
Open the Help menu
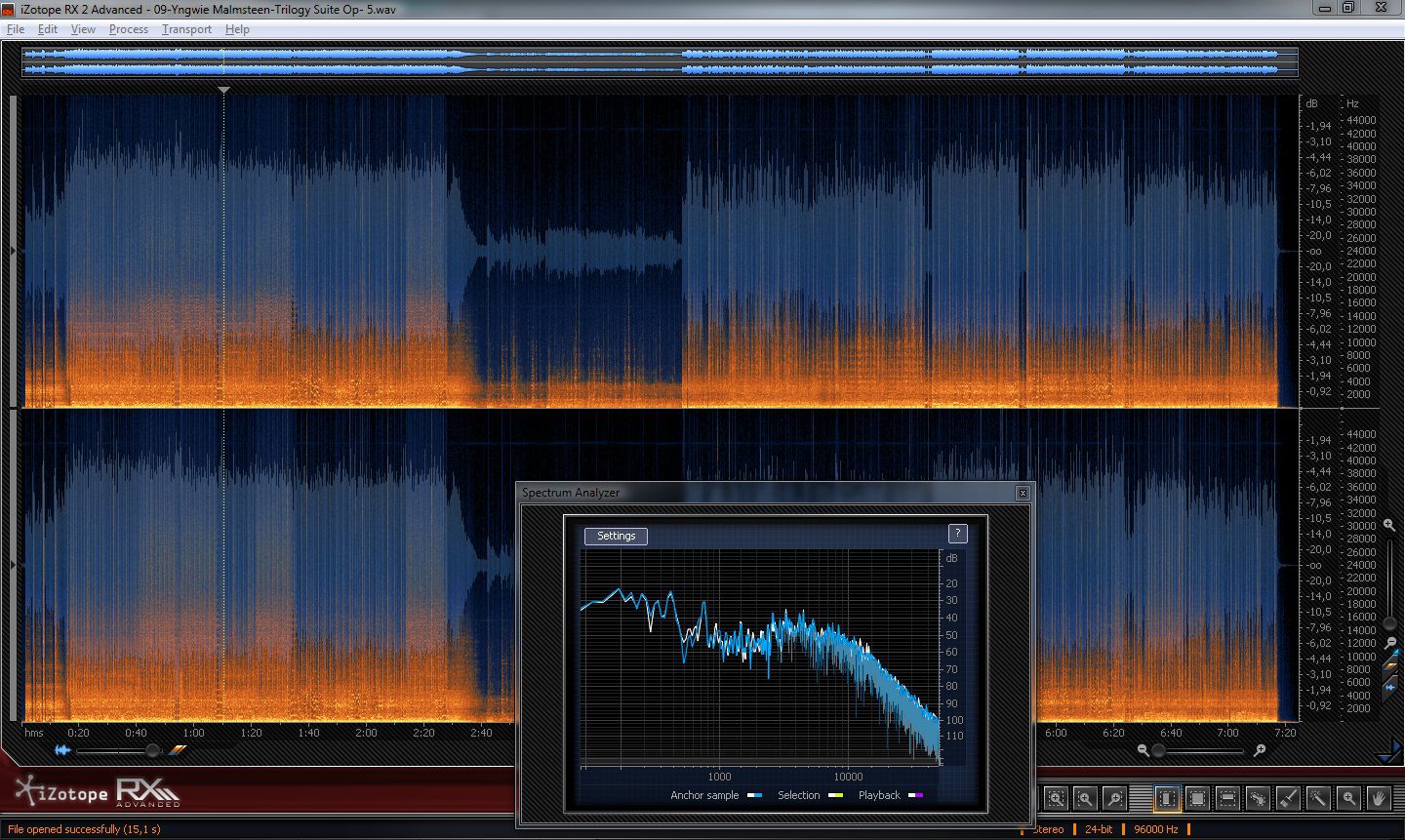click(237, 29)
